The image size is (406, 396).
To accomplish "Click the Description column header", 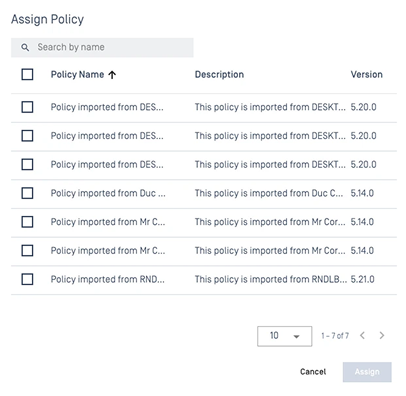I will click(x=219, y=74).
